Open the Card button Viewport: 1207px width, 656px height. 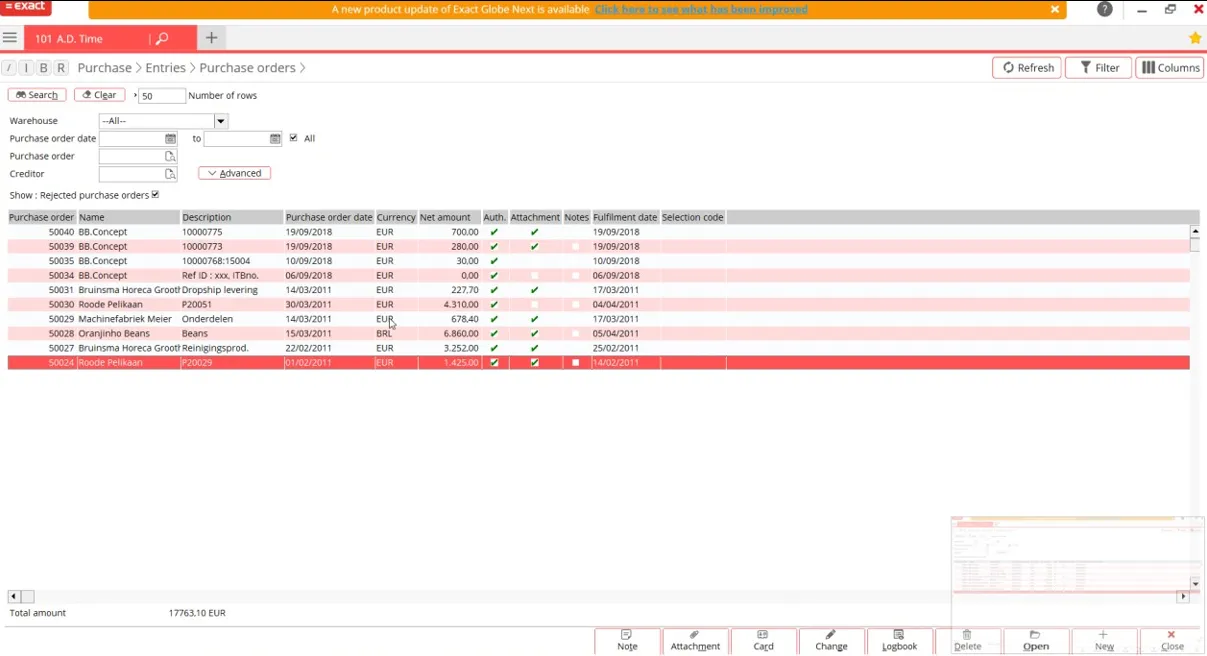[763, 641]
